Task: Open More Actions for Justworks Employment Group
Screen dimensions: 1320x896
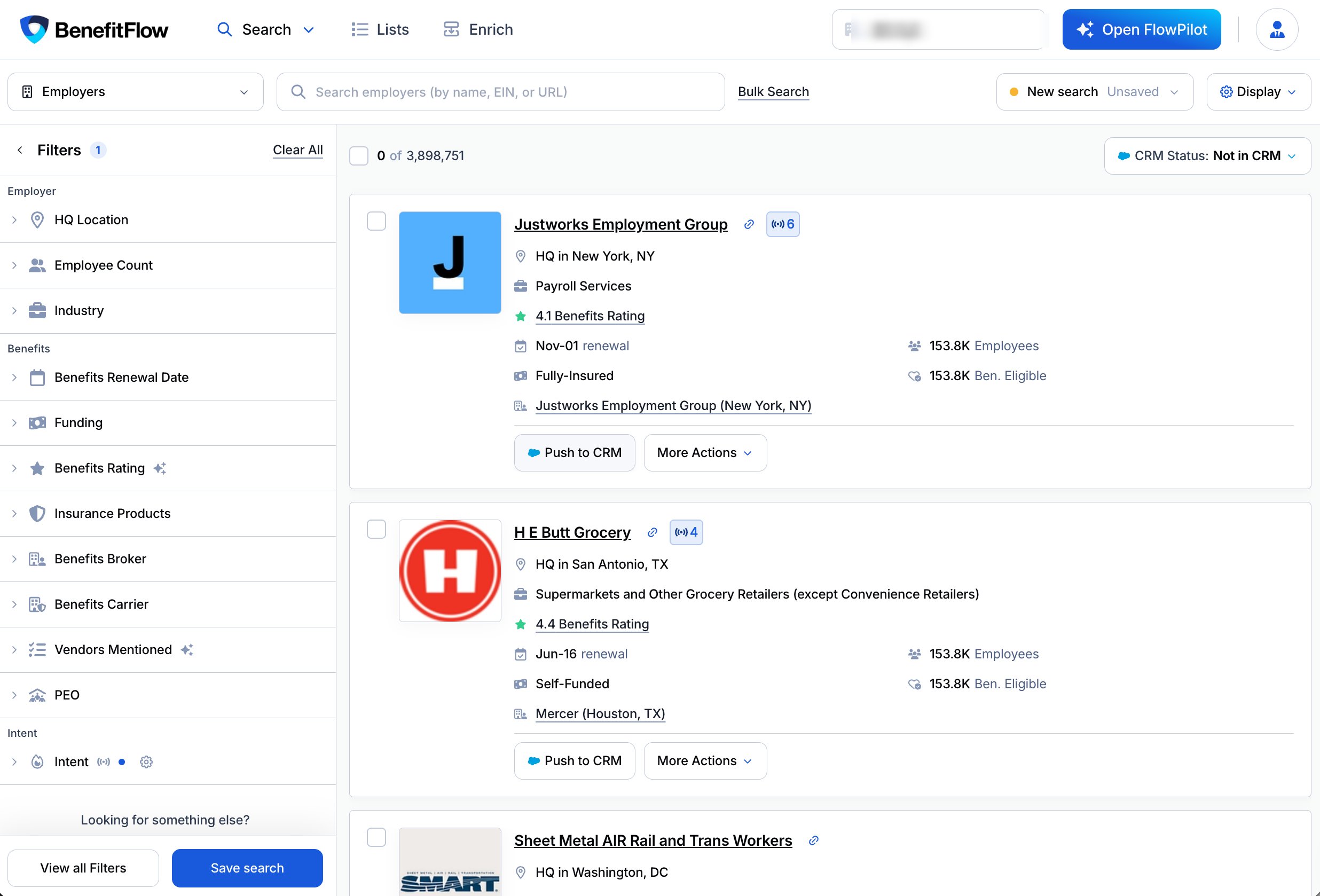Action: 705,453
